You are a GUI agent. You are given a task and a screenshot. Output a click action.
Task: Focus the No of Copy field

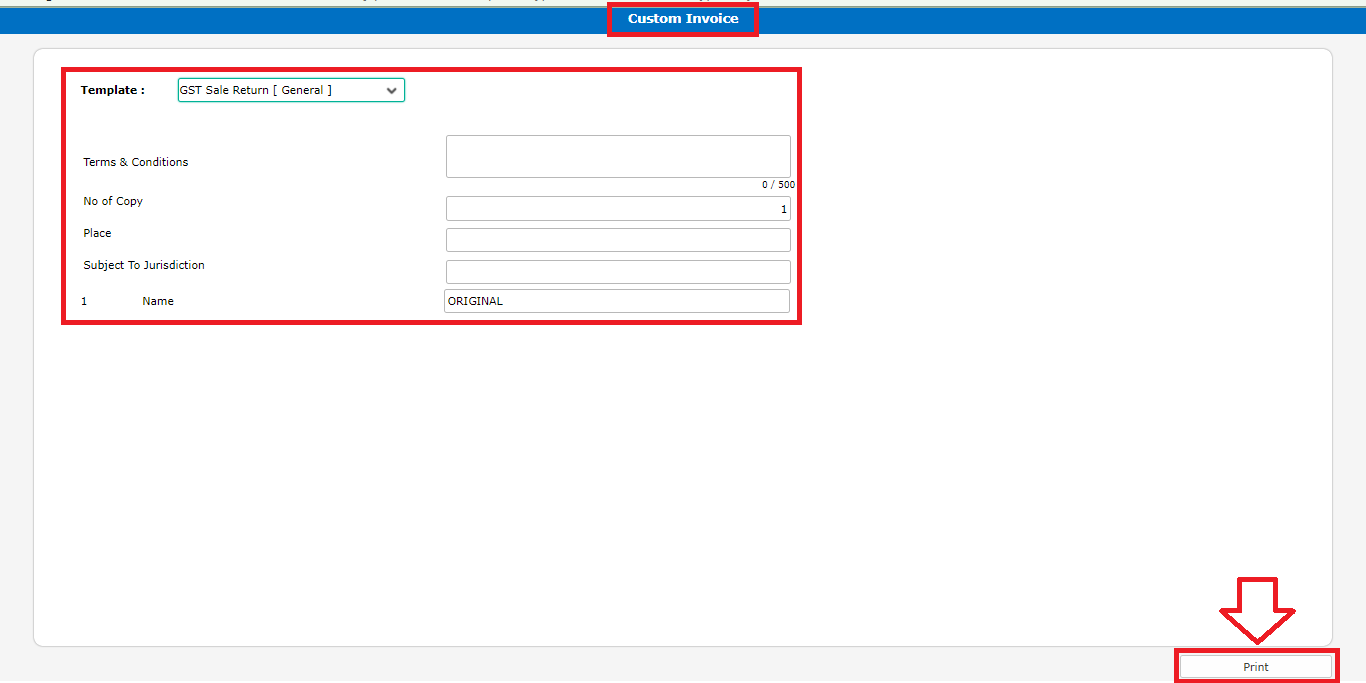point(618,209)
